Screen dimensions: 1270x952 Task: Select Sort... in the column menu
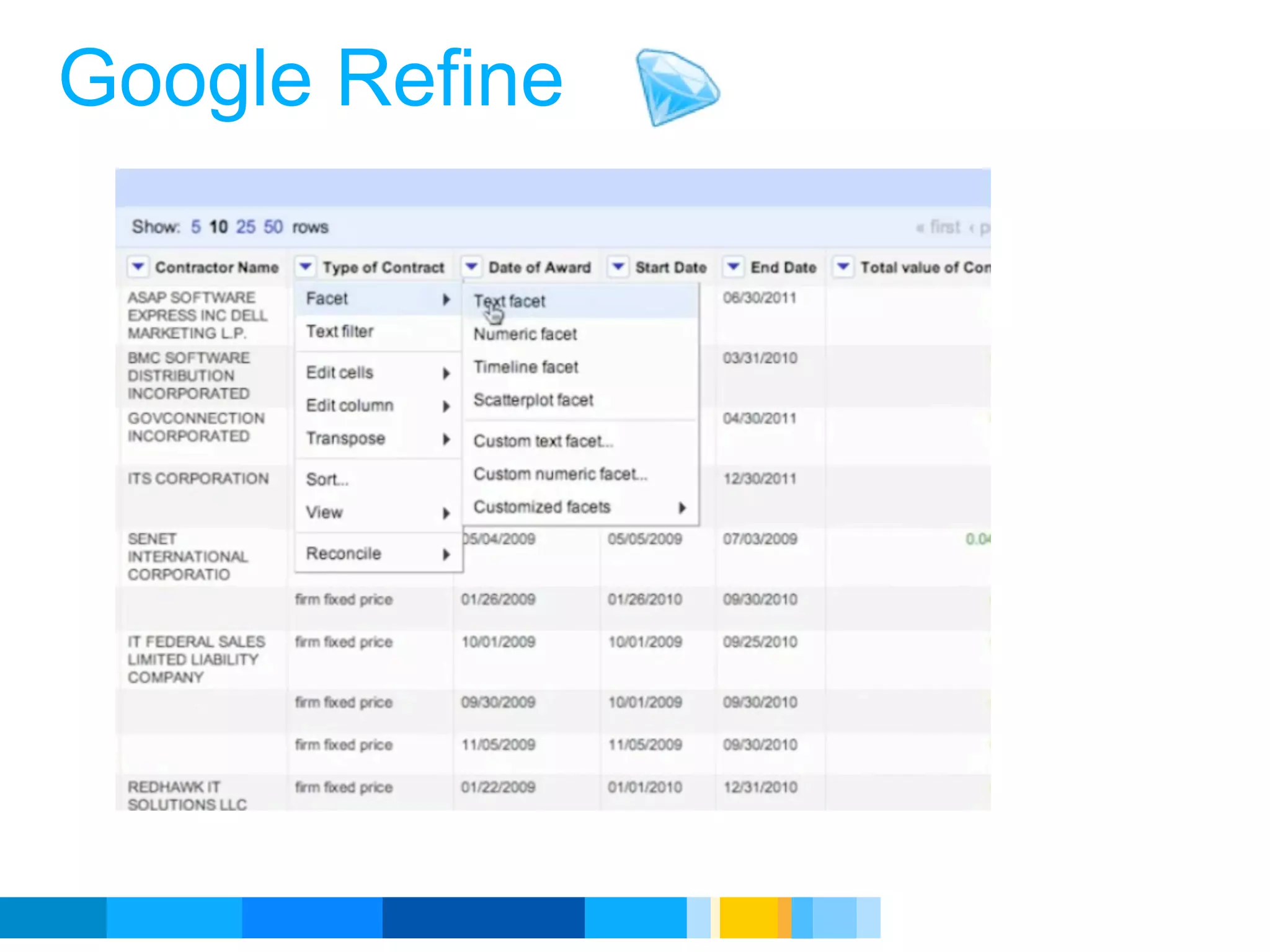coord(378,479)
